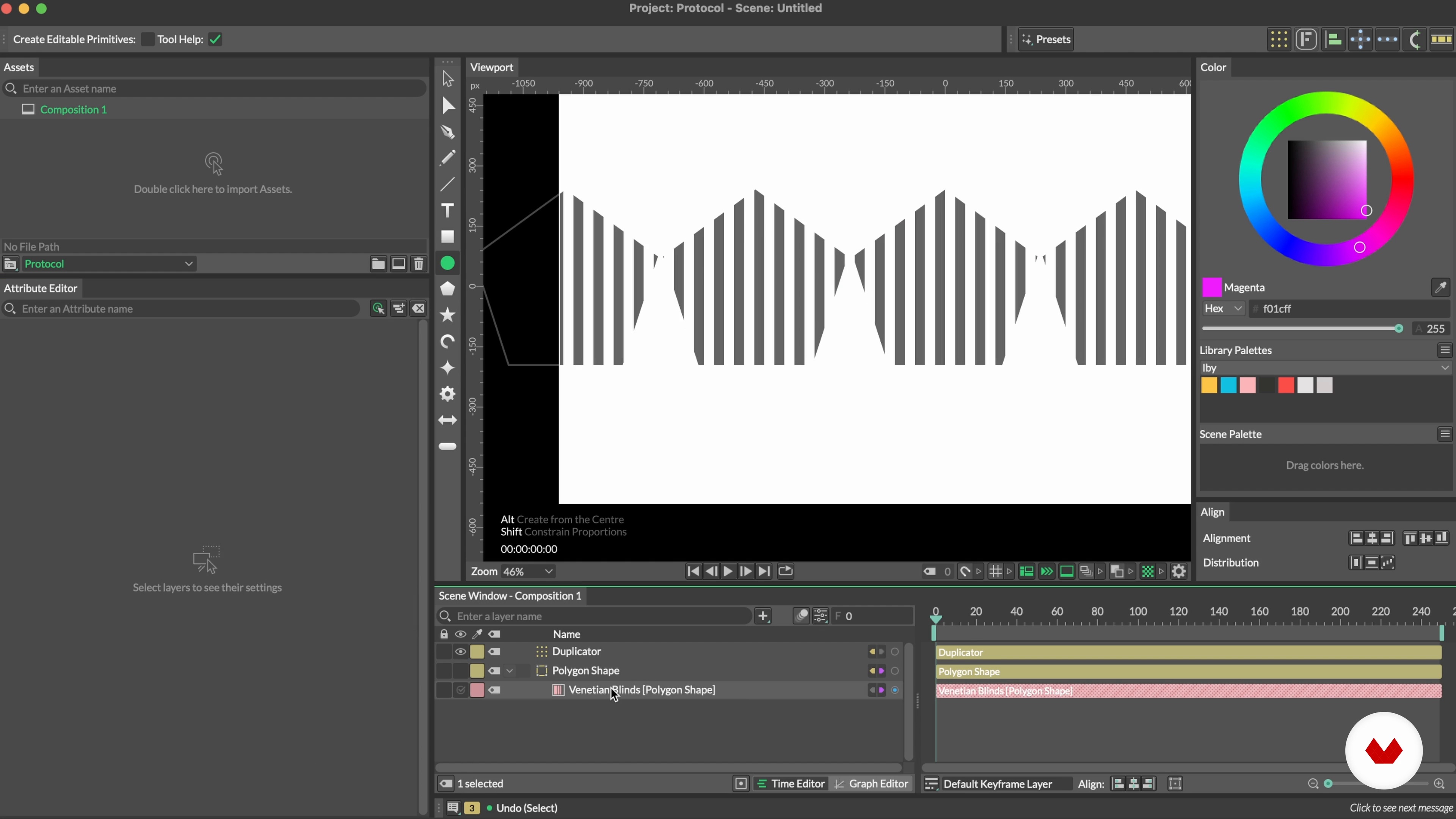This screenshot has width=1456, height=819.
Task: Select the Line tool
Action: (448, 184)
